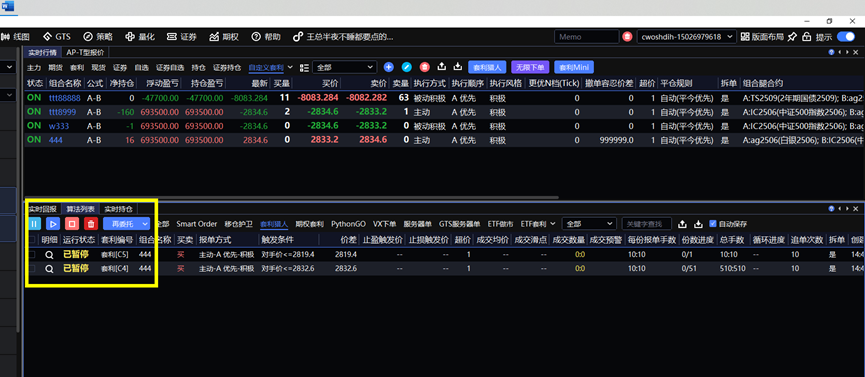Switch to the AP-T型报价 tab
This screenshot has width=865, height=377.
86,52
